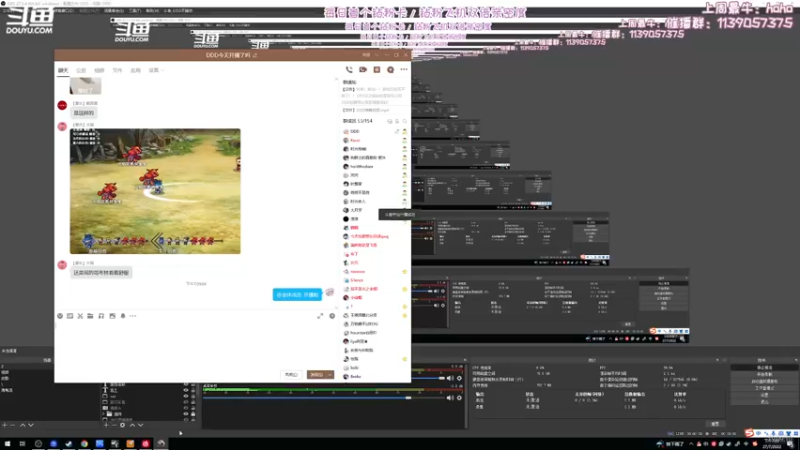Click the 关闭(C) close button in chat

coord(291,374)
